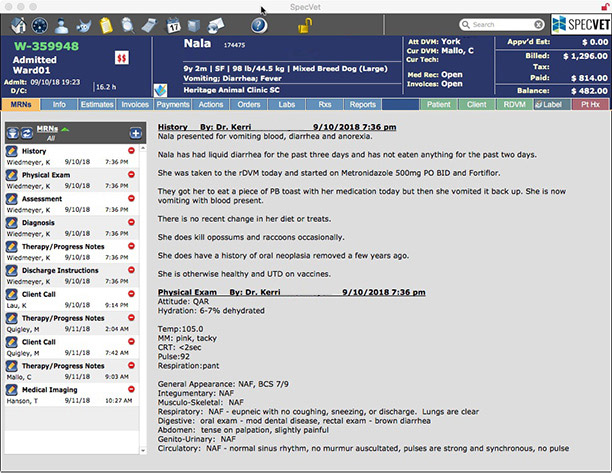Viewport: 612px width, 473px height.
Task: Delete the History note red minus
Action: pyautogui.click(x=131, y=150)
